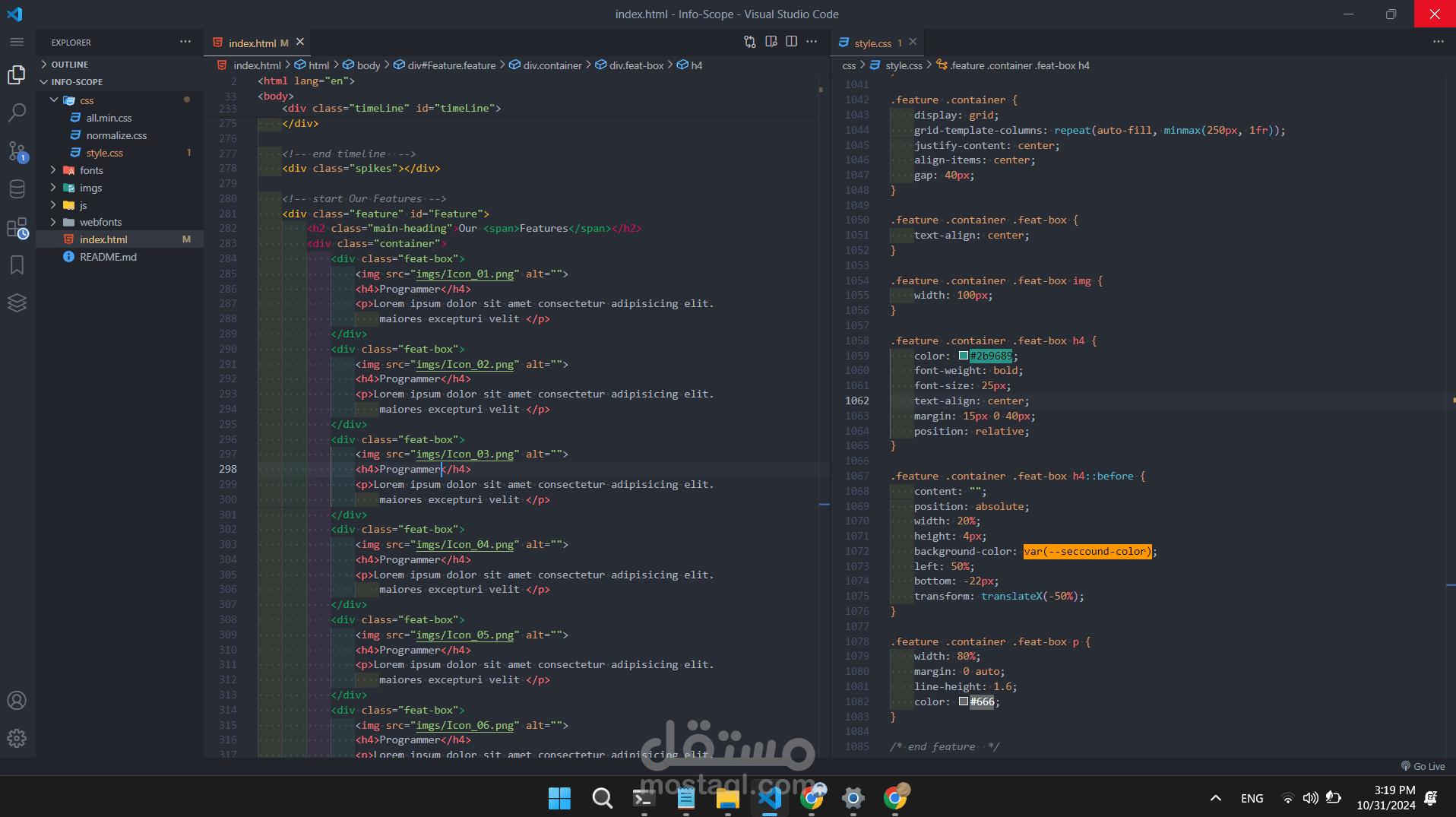
Task: Switch to the style.css editor tab
Action: coord(878,43)
